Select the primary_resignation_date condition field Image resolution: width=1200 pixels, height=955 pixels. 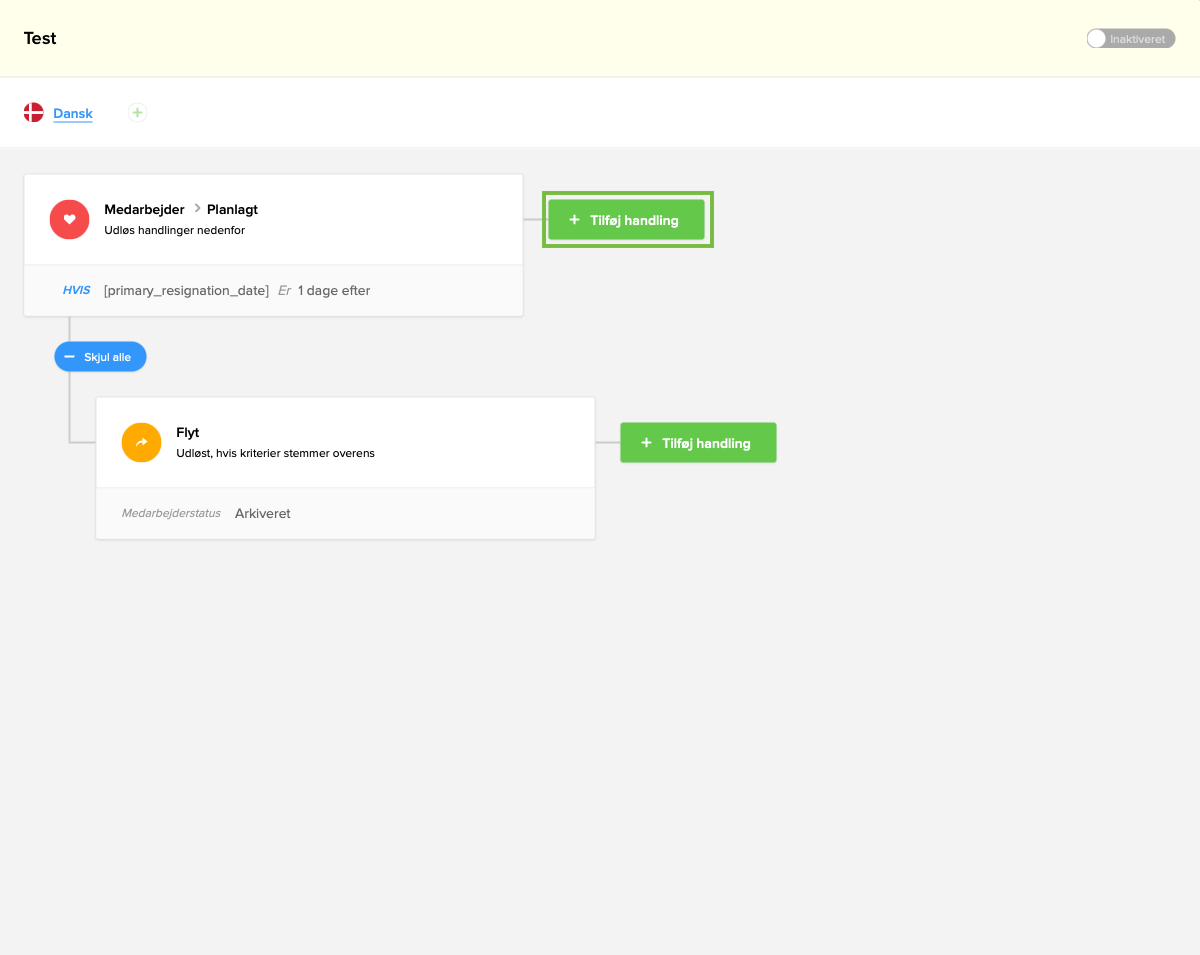[x=186, y=291]
